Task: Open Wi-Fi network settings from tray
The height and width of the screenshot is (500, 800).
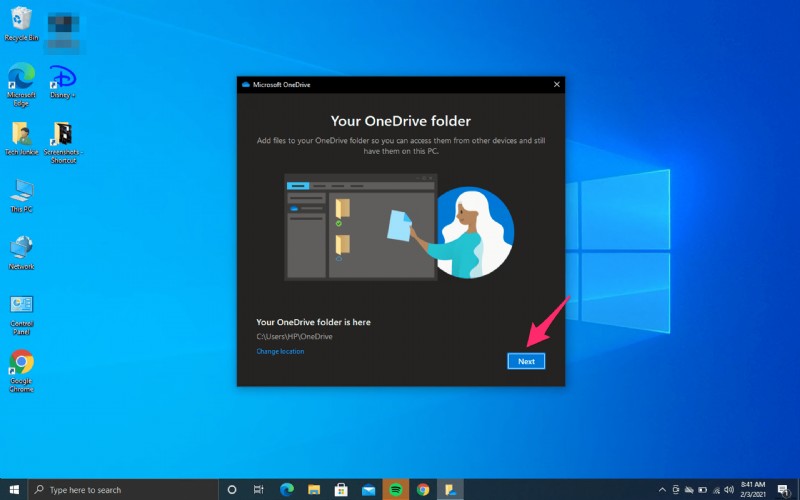Action: [716, 490]
